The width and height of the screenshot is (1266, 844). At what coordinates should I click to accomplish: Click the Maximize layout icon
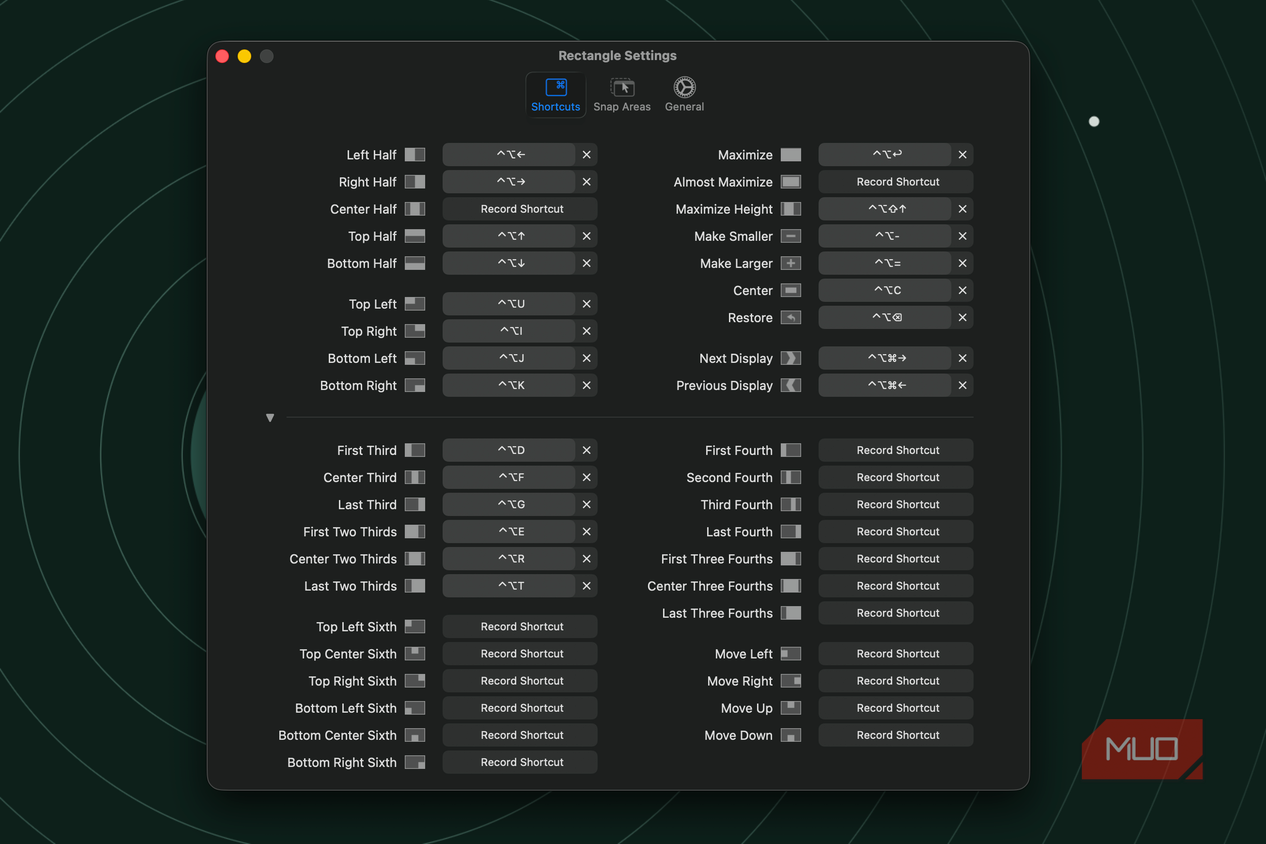tap(791, 155)
